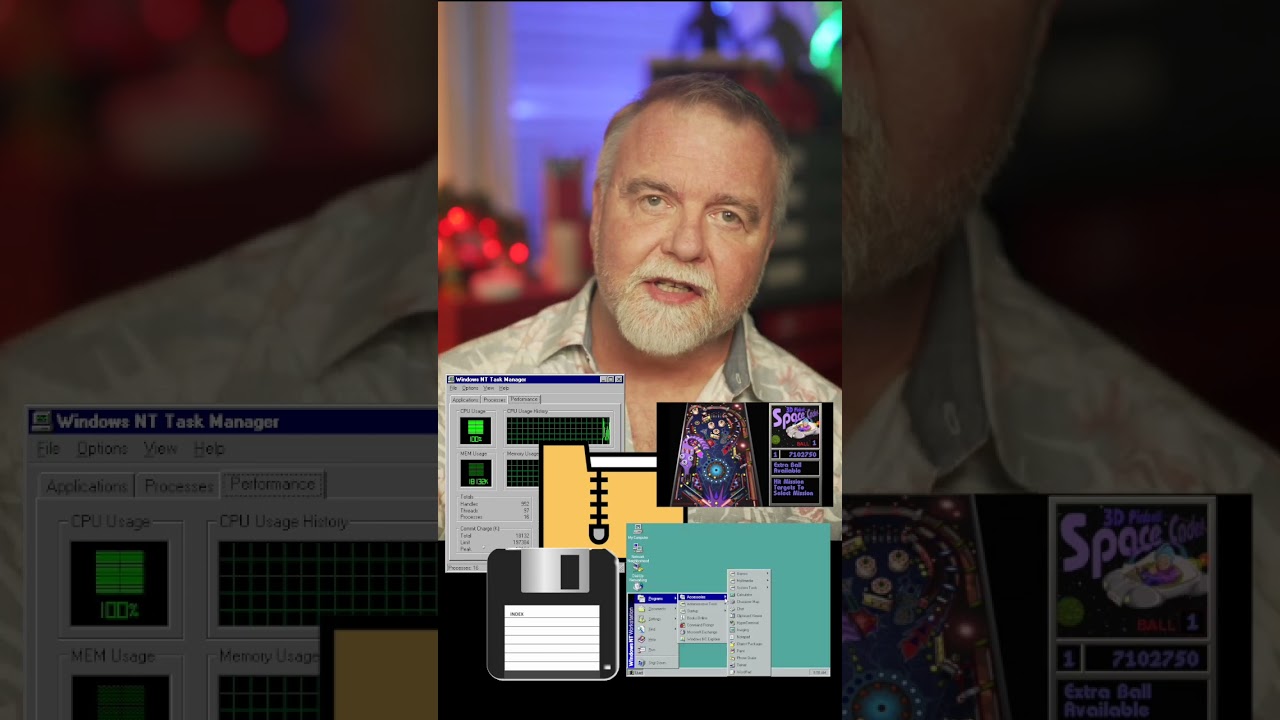Image resolution: width=1280 pixels, height=720 pixels.
Task: Expand the highlighted Accessories submenu entry
Action: click(x=703, y=597)
